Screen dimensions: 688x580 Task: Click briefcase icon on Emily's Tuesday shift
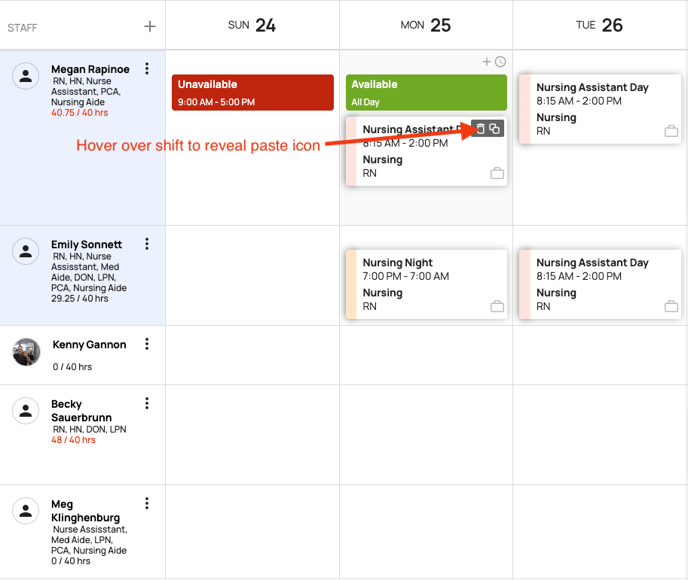[671, 306]
